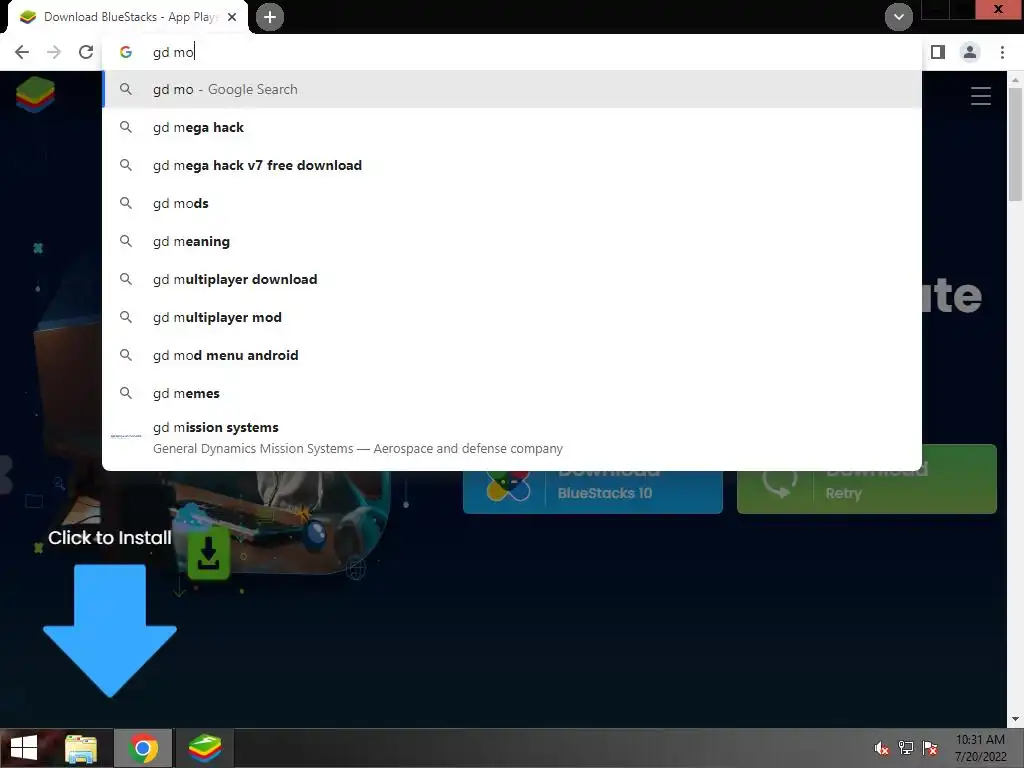Click the BlueStacks logo on the page
This screenshot has width=1024, height=768.
(35, 95)
